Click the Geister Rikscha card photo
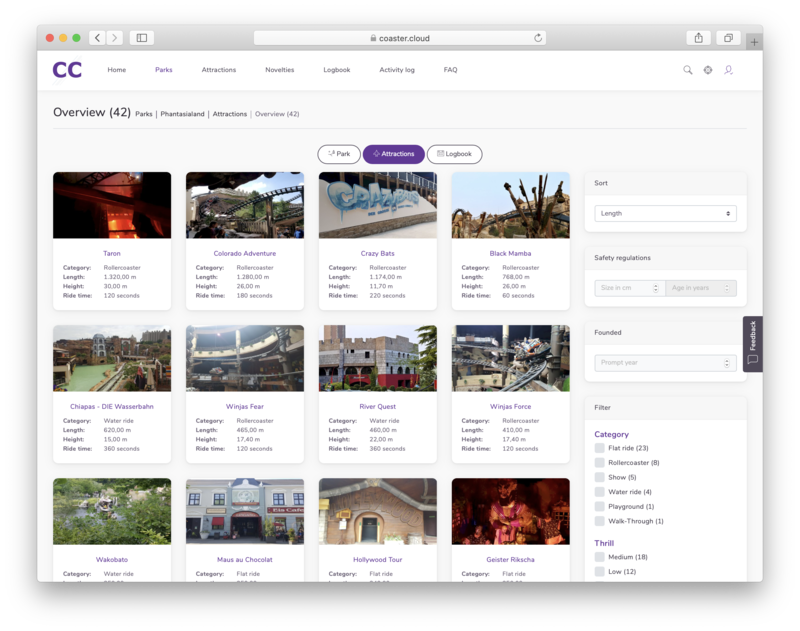 (511, 511)
